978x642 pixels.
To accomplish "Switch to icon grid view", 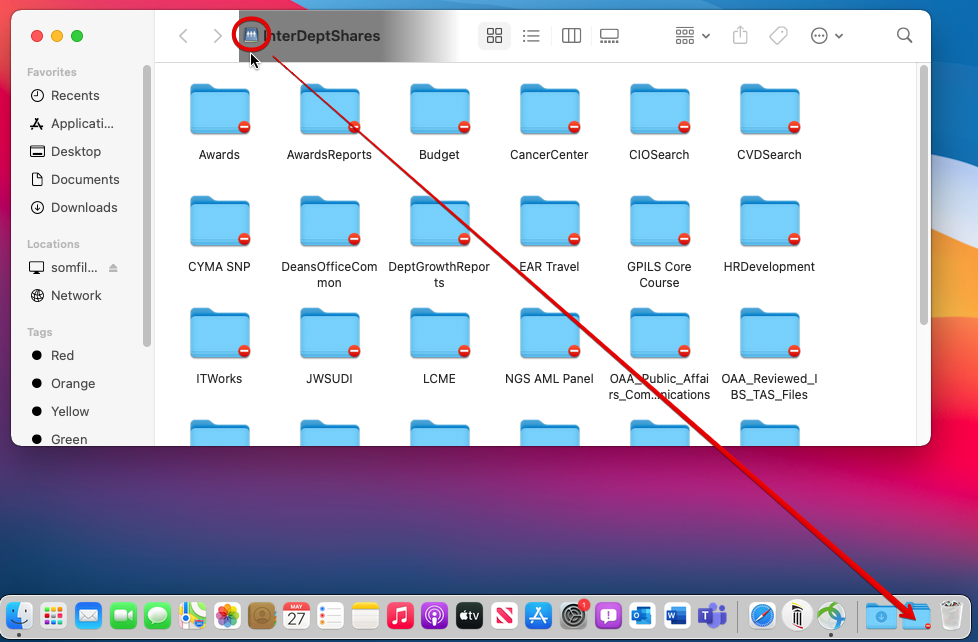I will pyautogui.click(x=494, y=36).
